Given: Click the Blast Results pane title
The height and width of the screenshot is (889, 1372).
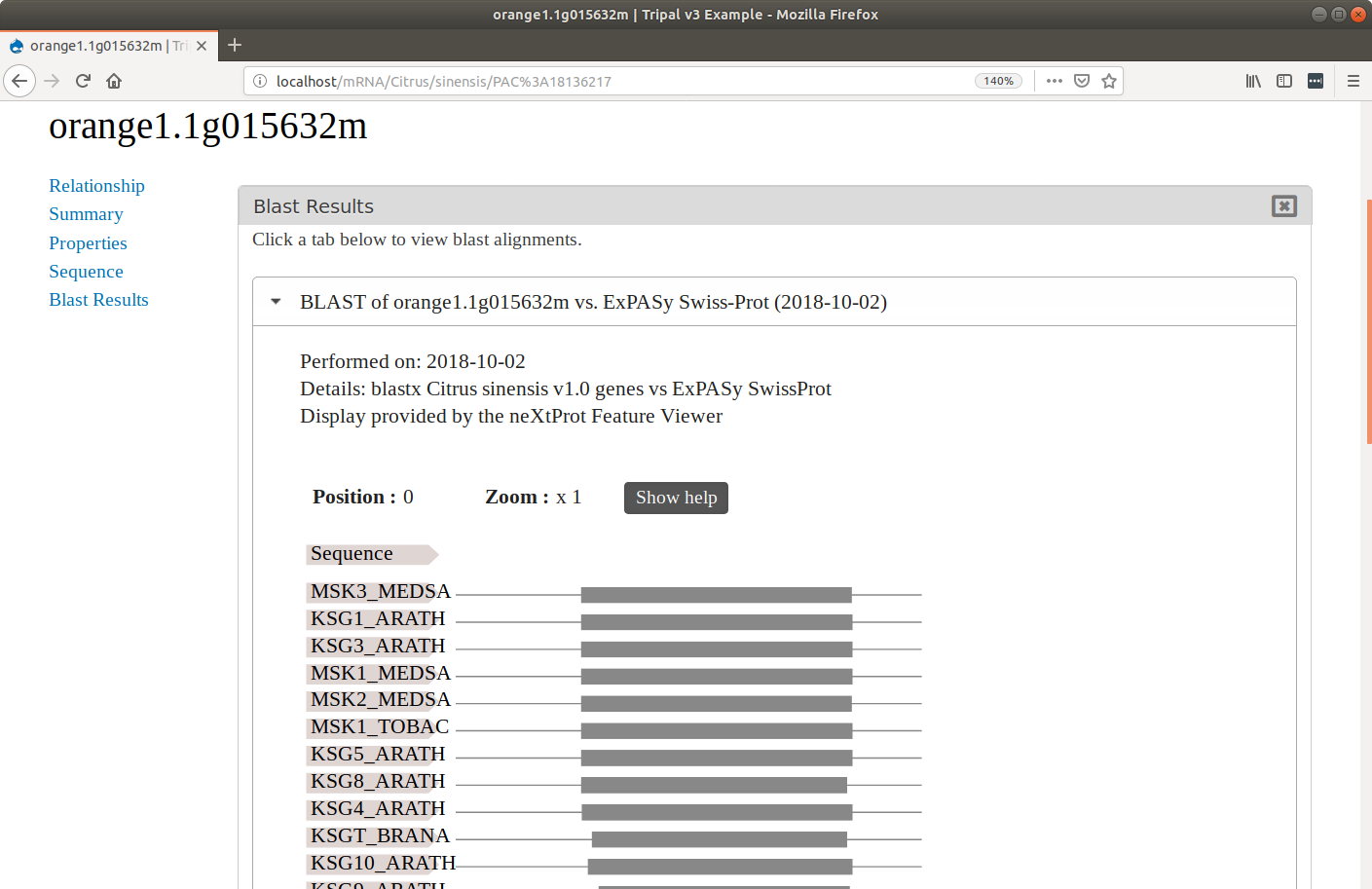Looking at the screenshot, I should pos(314,206).
